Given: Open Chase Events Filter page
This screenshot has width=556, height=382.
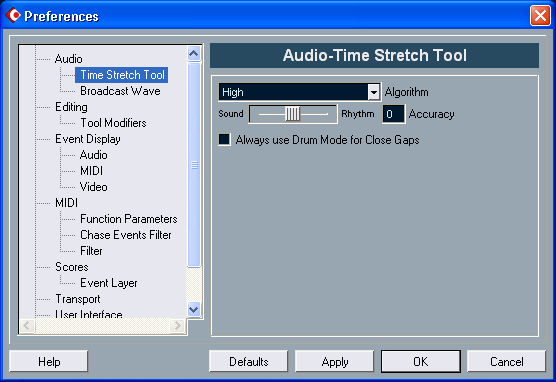Looking at the screenshot, I should pos(126,235).
